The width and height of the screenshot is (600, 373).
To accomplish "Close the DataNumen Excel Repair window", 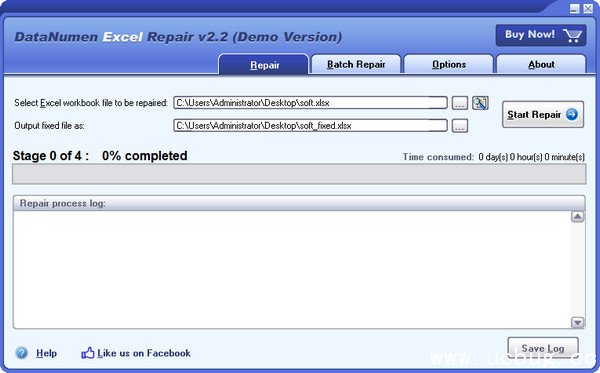I will coord(588,8).
